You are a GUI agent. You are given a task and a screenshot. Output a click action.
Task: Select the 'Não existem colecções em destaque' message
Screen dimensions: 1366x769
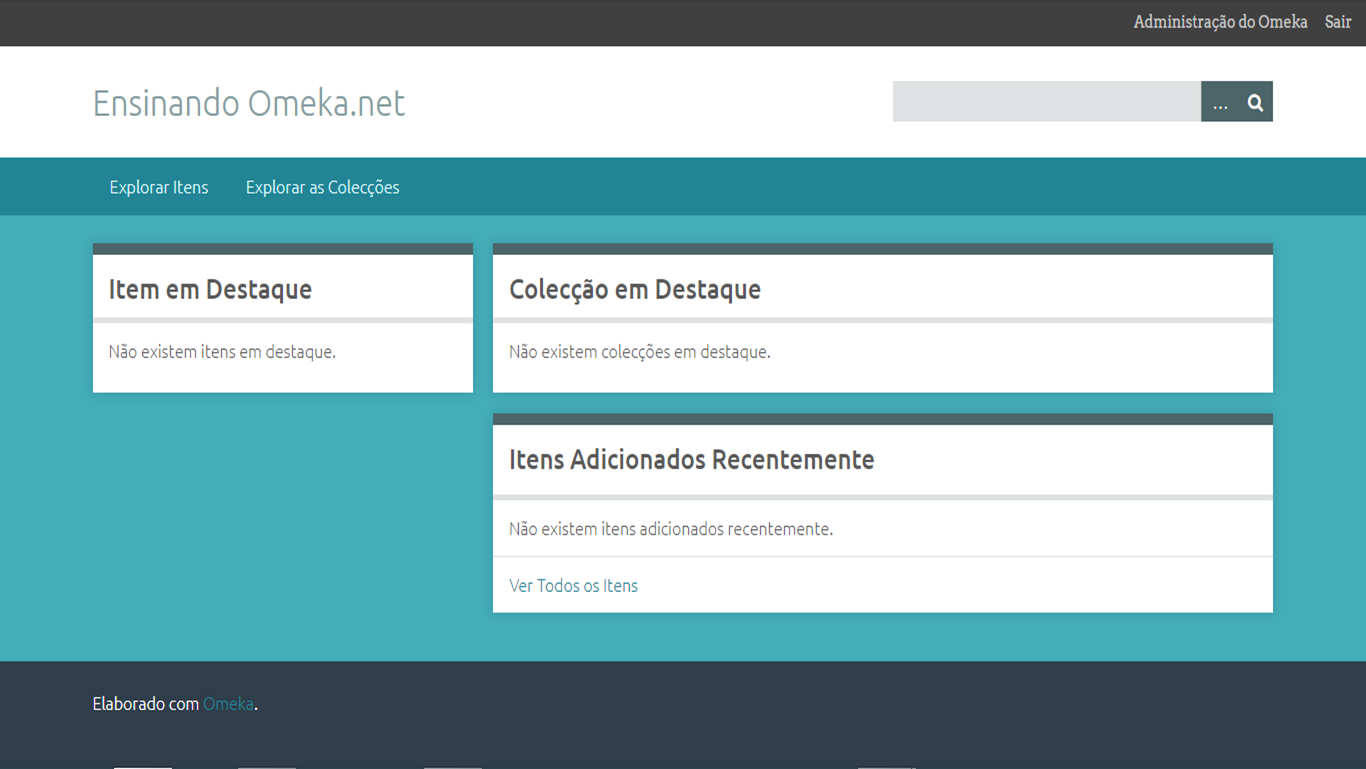[639, 352]
